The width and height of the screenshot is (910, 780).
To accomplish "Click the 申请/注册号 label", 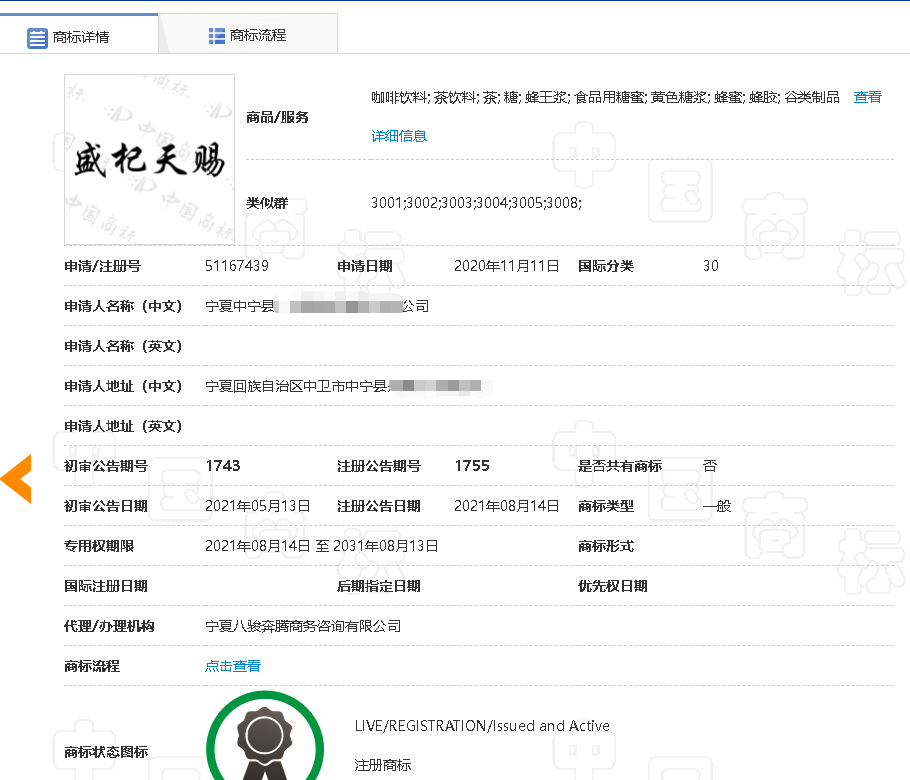I will click(102, 266).
